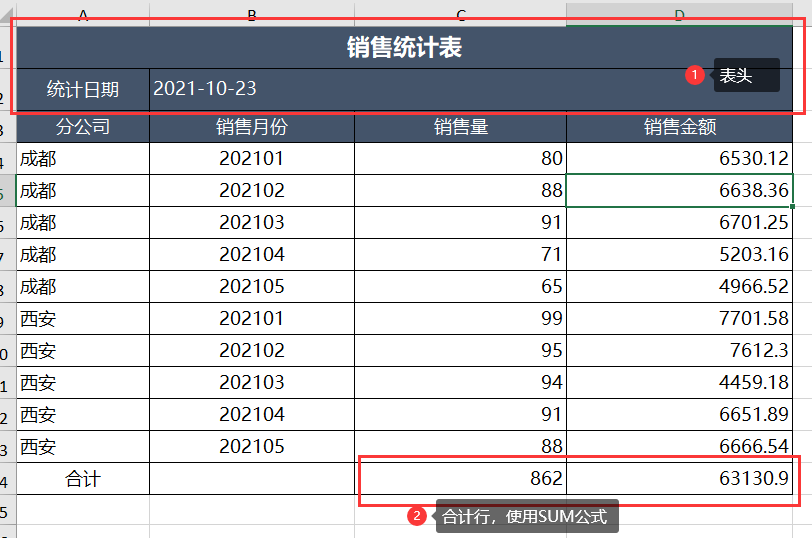This screenshot has width=812, height=538.
Task: Click the fill handle of the selected cell
Action: (x=792, y=207)
